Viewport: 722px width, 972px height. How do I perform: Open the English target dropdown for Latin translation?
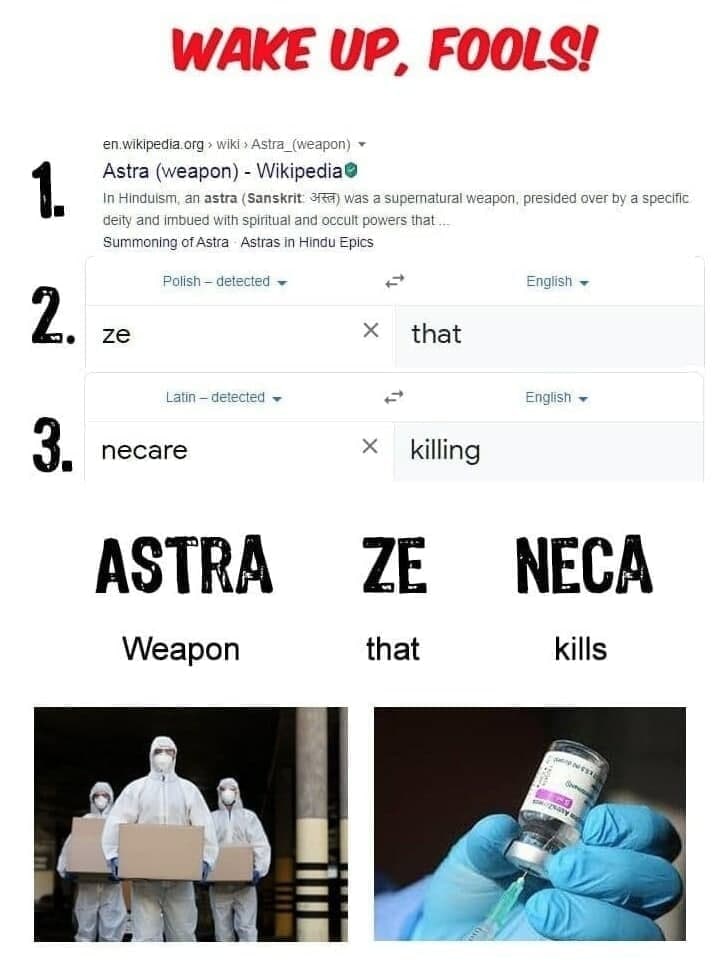[x=556, y=397]
